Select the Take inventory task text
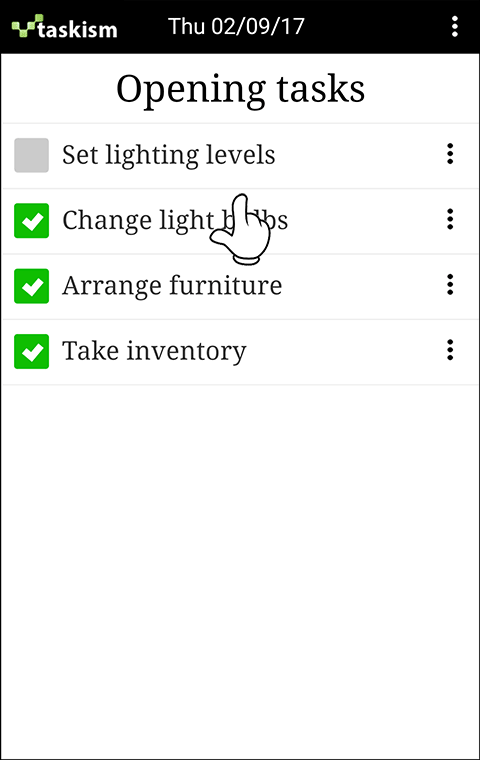Screen dimensions: 480x760 tap(154, 351)
